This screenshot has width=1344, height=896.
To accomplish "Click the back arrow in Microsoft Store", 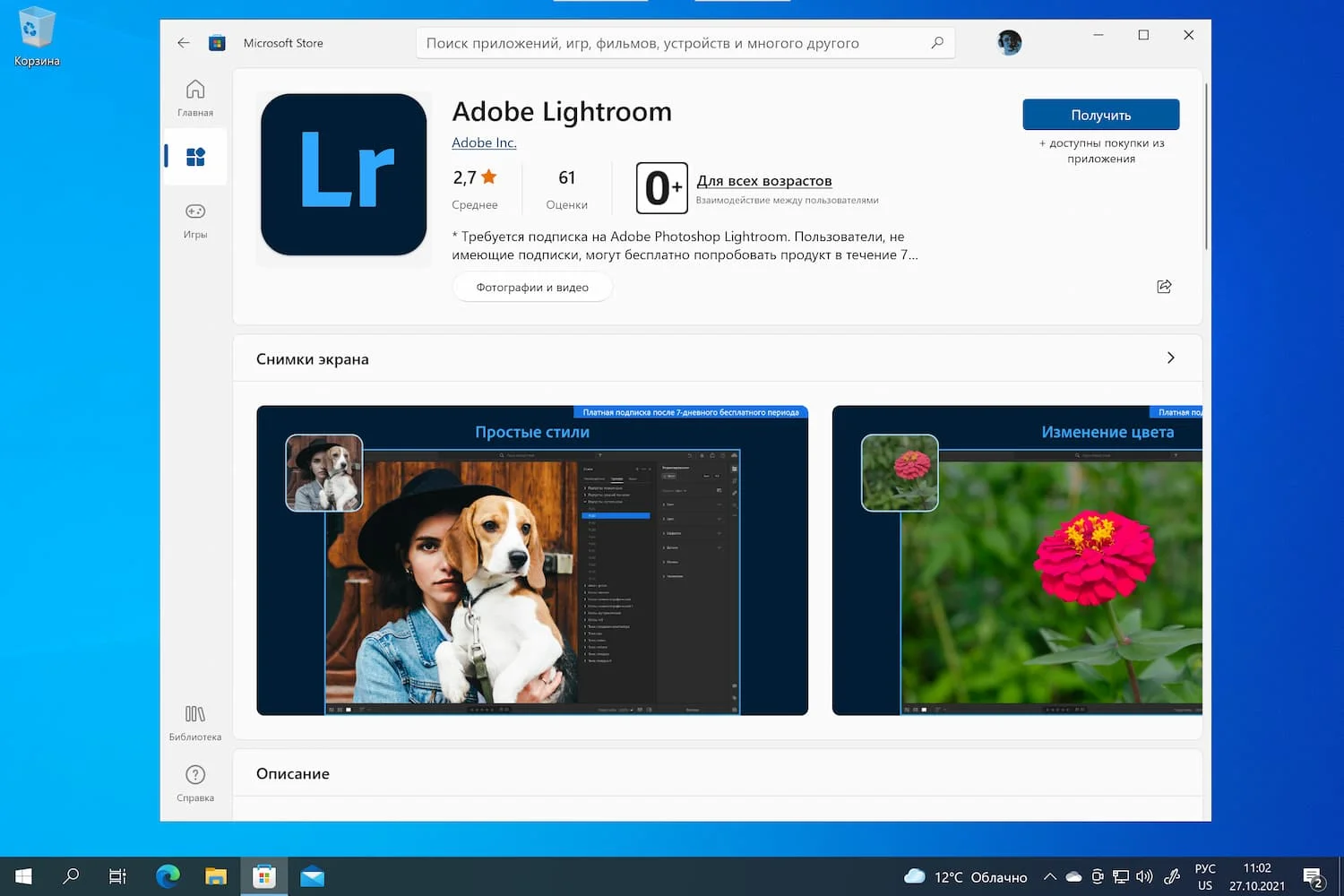I will tap(184, 43).
